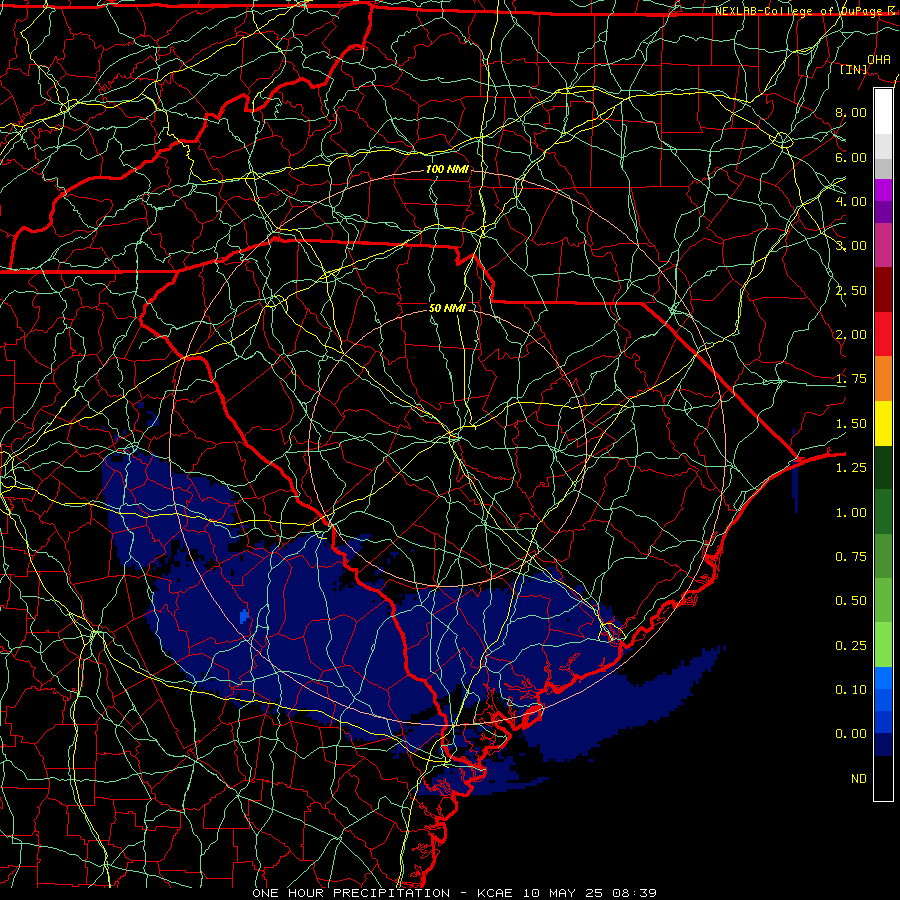
Task: Pick the yellow legend swatch
Action: click(883, 423)
